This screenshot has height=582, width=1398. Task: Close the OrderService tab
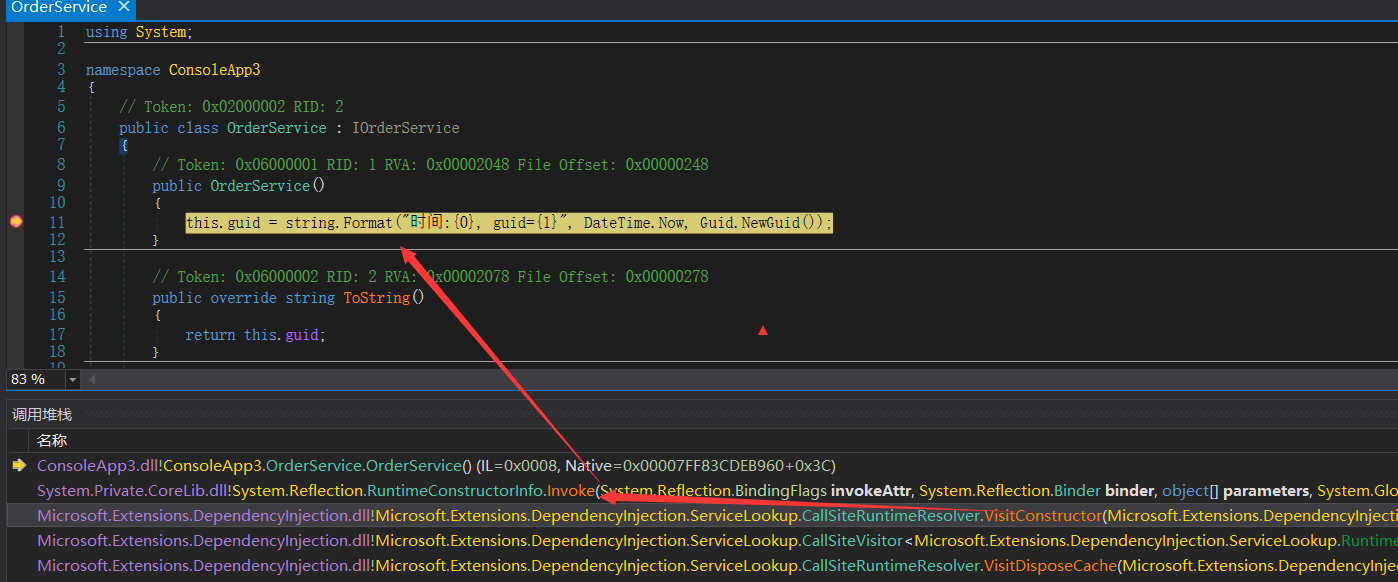pos(124,7)
